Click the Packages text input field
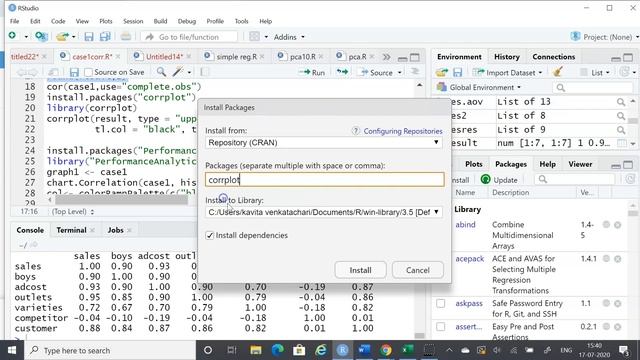 pos(324,180)
